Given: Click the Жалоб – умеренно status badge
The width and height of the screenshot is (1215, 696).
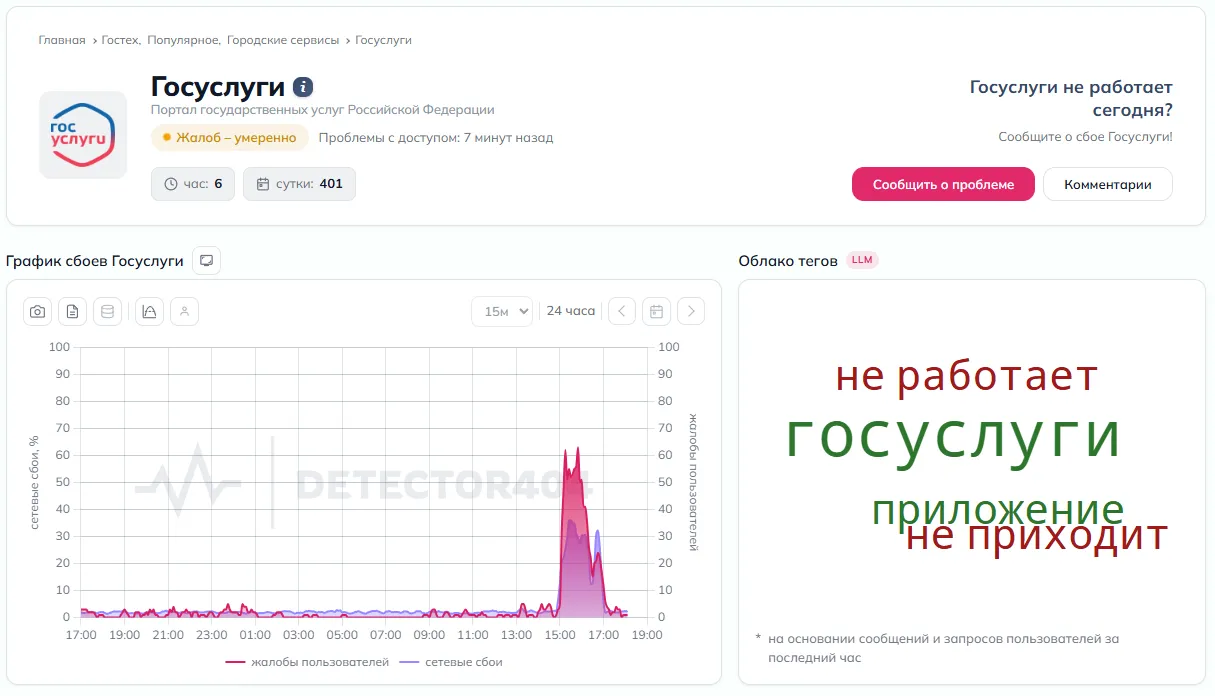Looking at the screenshot, I should 229,137.
